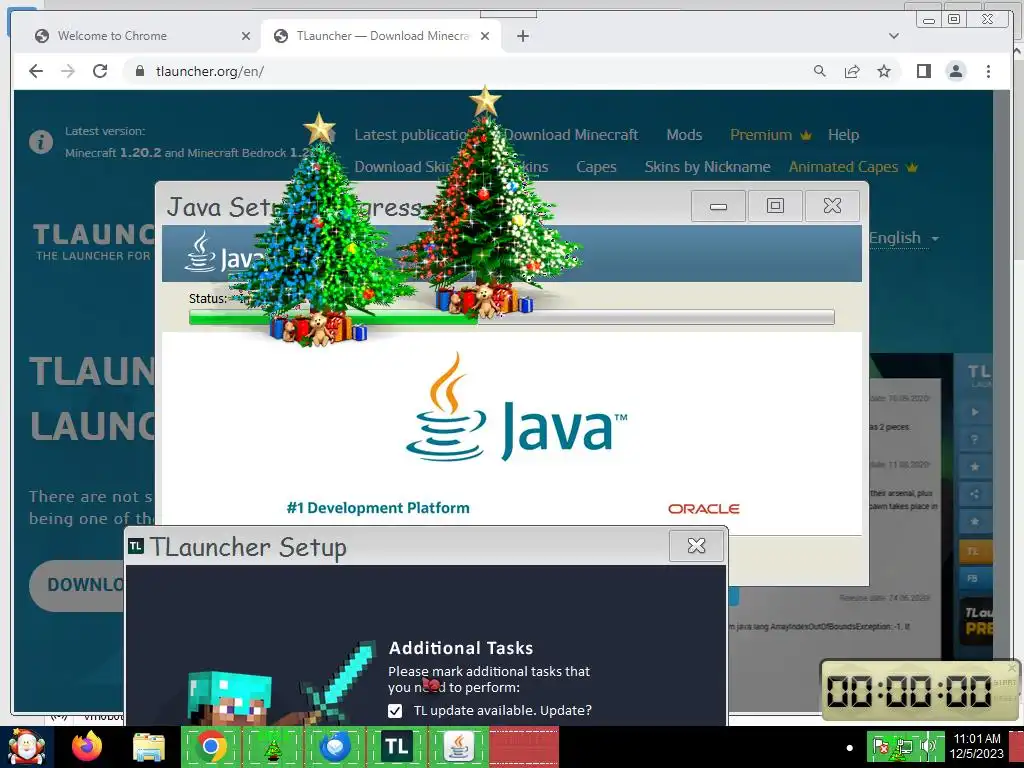Open the network icon in system tray
Screen dimensions: 1024x768
pyautogui.click(x=904, y=746)
